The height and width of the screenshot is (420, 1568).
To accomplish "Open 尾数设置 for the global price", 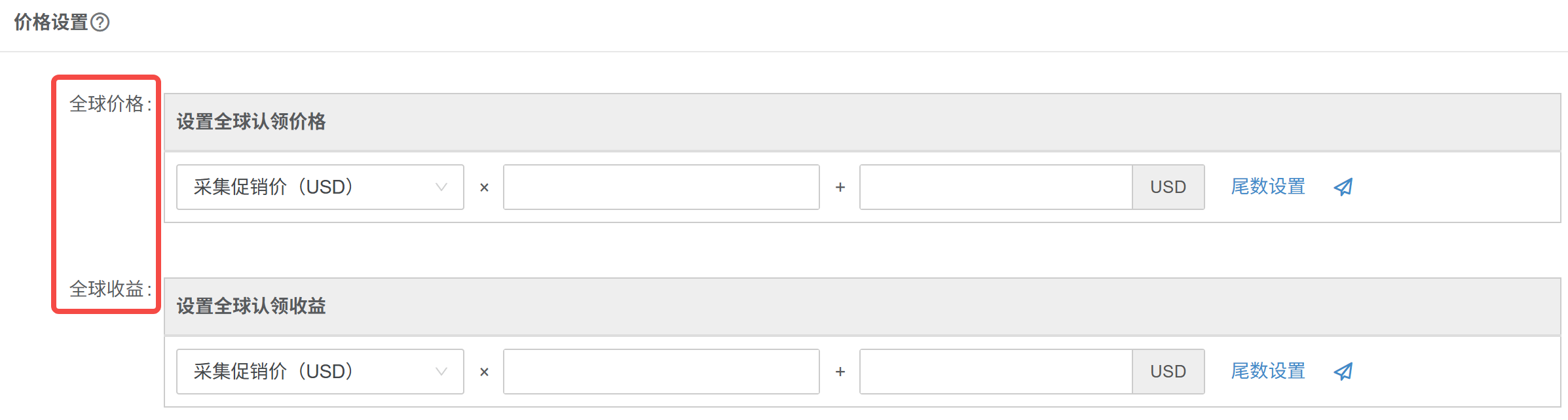I will [1267, 187].
